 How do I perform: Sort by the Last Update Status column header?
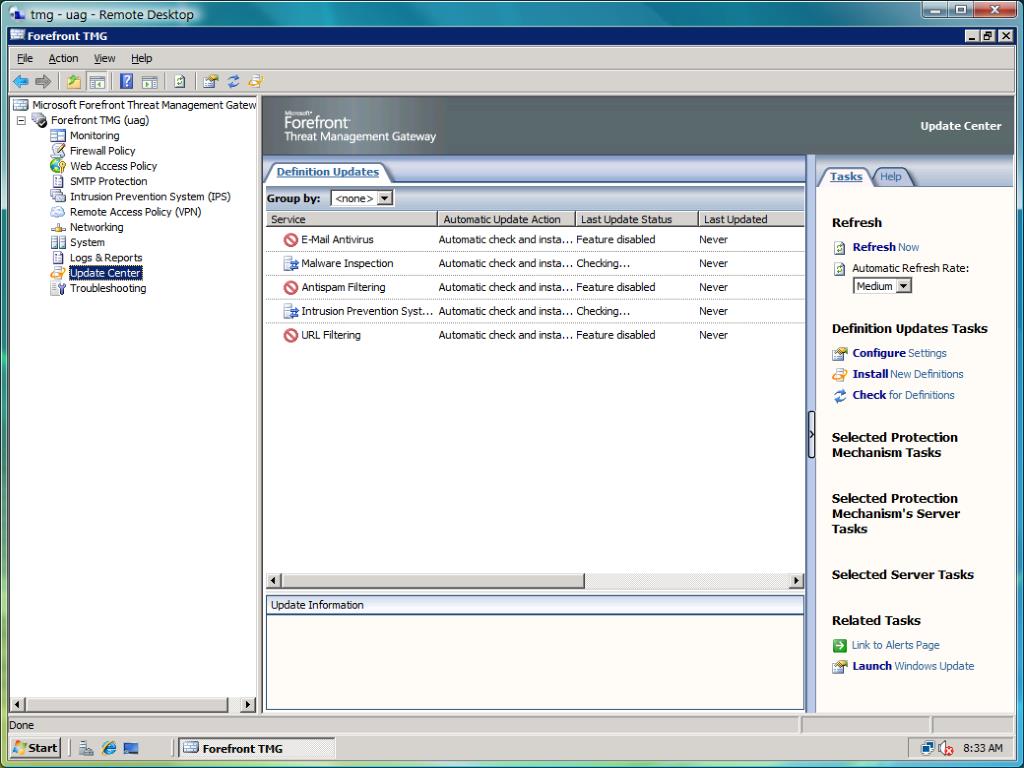point(637,219)
